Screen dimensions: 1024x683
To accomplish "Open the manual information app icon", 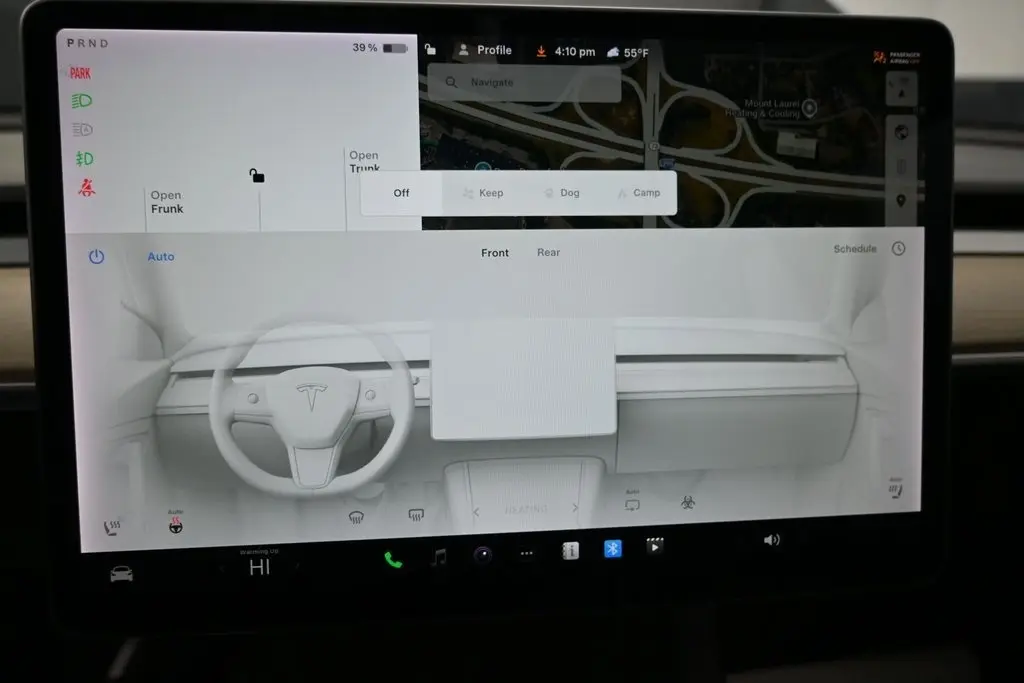I will (x=570, y=550).
